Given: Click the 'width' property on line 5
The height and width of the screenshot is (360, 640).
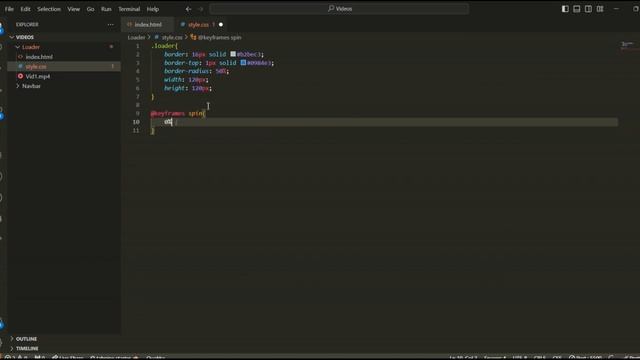Looking at the screenshot, I should click(x=173, y=80).
